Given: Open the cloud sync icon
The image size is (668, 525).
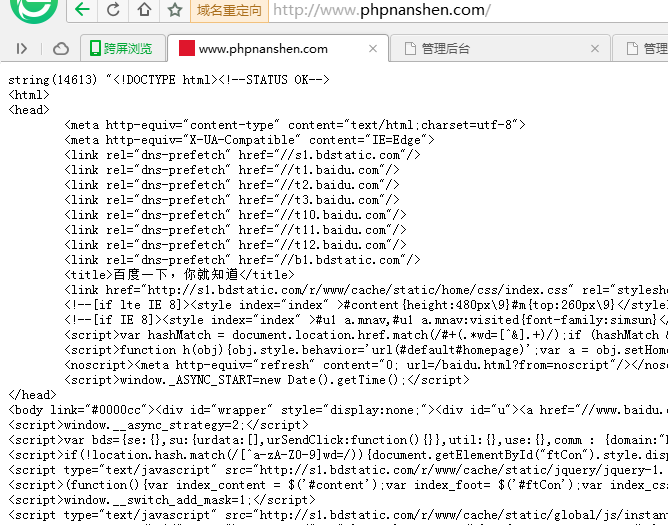Looking at the screenshot, I should (61, 49).
